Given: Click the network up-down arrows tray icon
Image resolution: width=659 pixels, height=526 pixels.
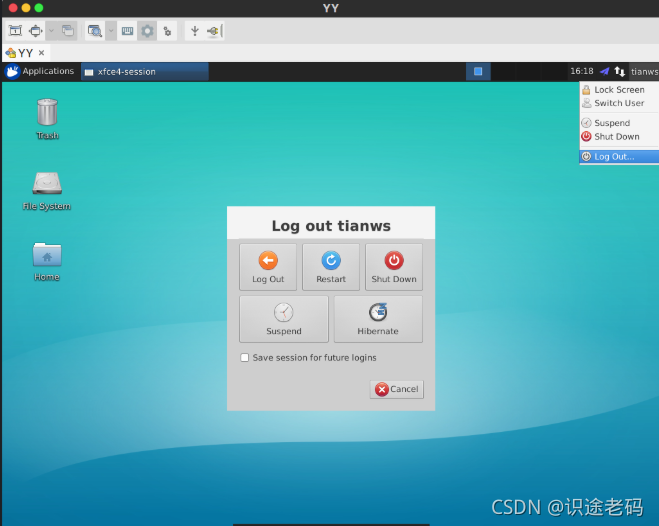Looking at the screenshot, I should pyautogui.click(x=619, y=71).
